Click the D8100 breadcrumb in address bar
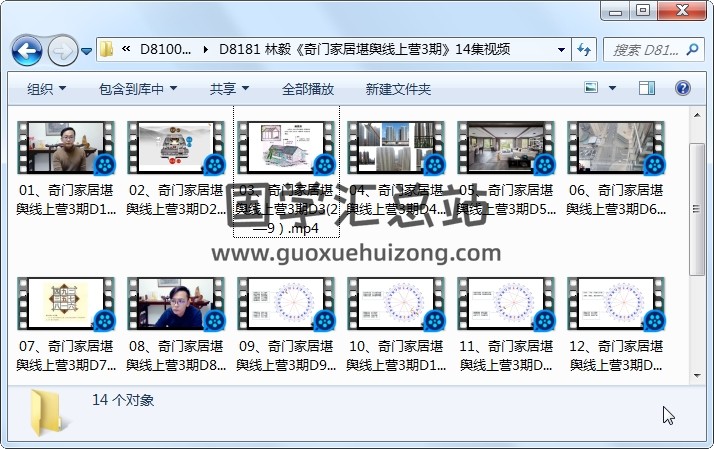Image resolution: width=714 pixels, height=449 pixels. [x=167, y=49]
